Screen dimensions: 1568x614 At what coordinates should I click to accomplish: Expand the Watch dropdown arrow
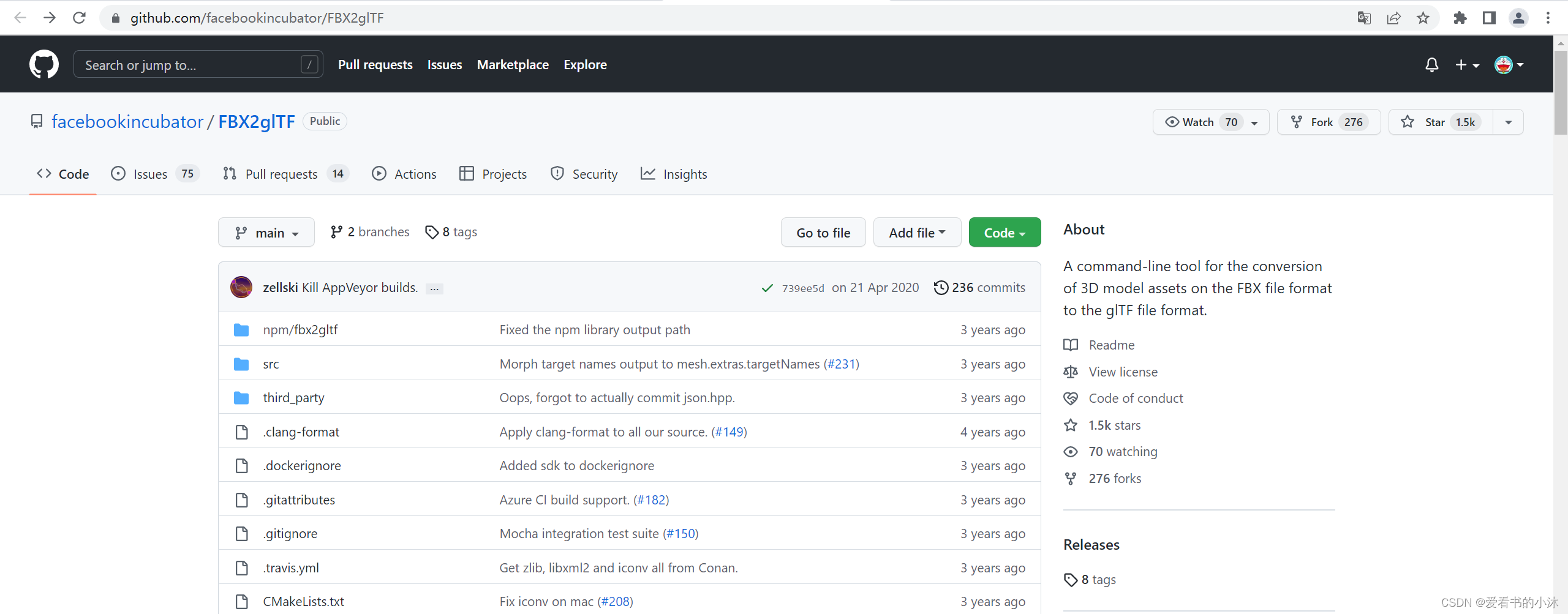(x=1254, y=122)
